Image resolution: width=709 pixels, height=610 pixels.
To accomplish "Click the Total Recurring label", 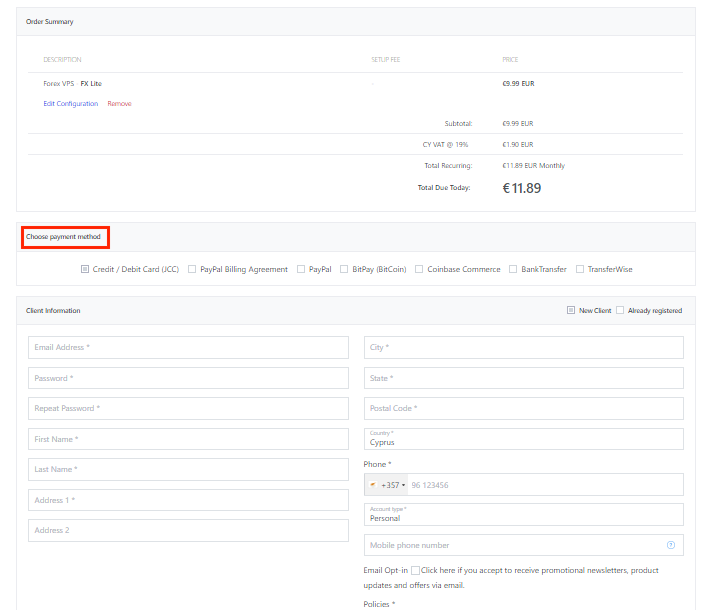I will (448, 166).
